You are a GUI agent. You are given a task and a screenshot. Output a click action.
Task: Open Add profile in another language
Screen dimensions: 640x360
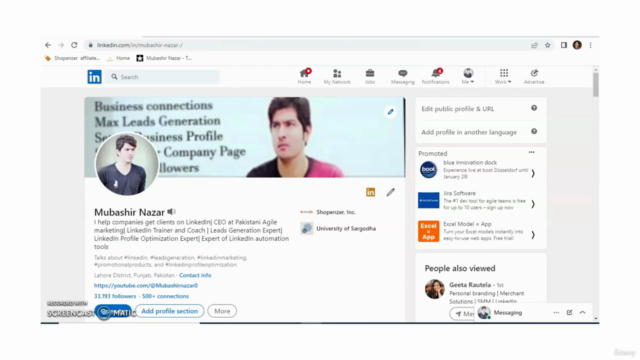click(469, 132)
